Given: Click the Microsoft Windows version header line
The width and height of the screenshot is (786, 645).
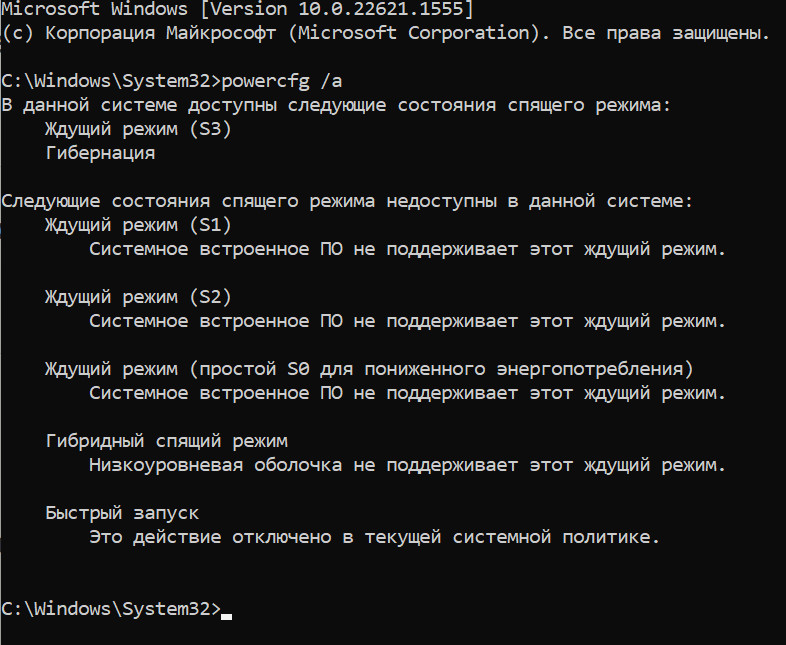Looking at the screenshot, I should click(237, 9).
